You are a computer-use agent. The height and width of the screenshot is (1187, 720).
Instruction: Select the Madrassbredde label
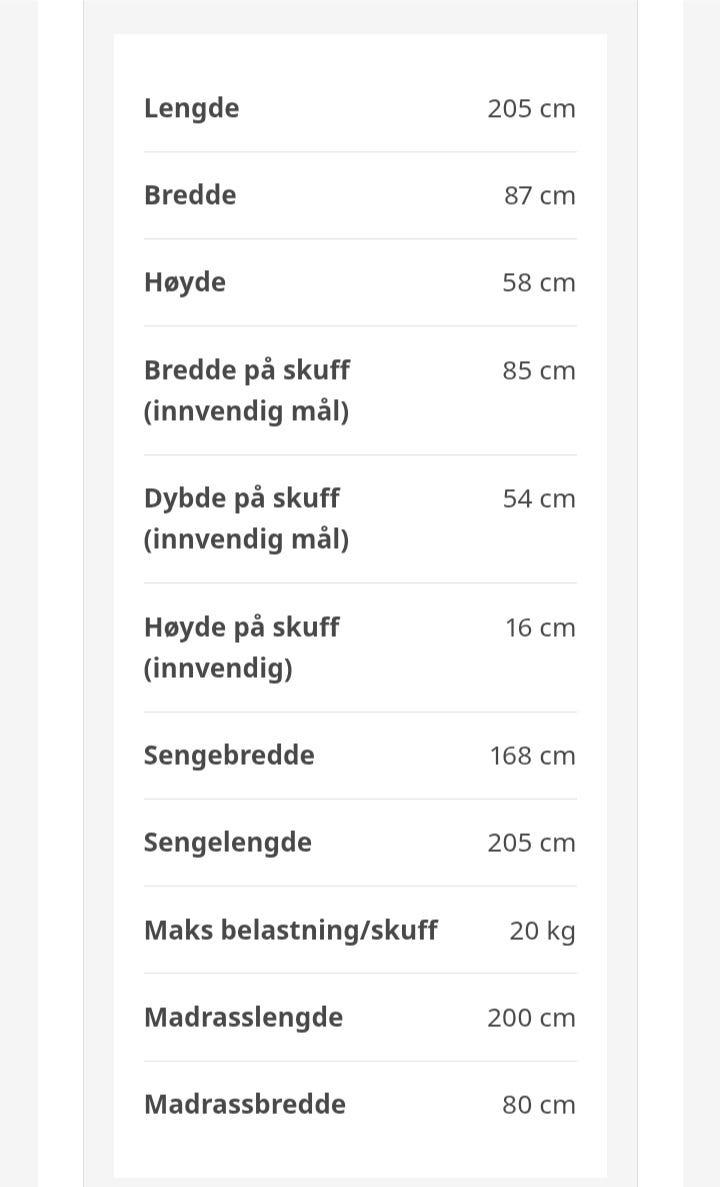pos(245,1104)
